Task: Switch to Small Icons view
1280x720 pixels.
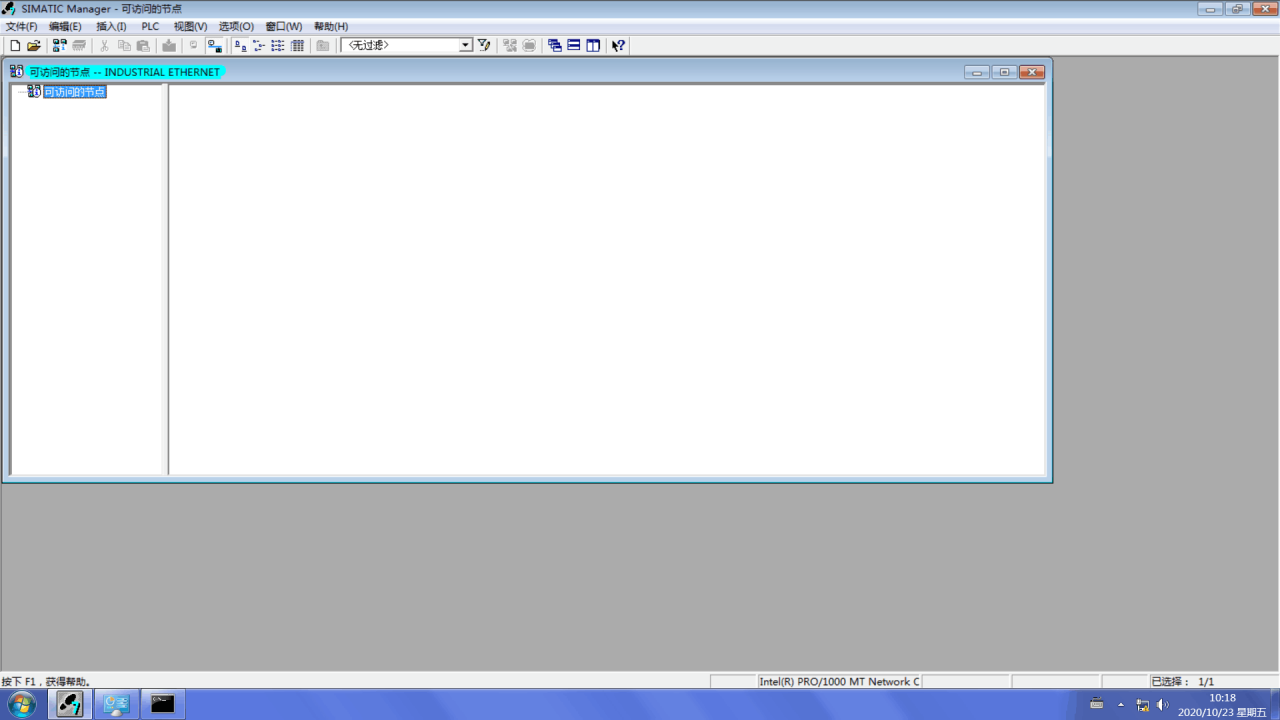Action: tap(259, 45)
